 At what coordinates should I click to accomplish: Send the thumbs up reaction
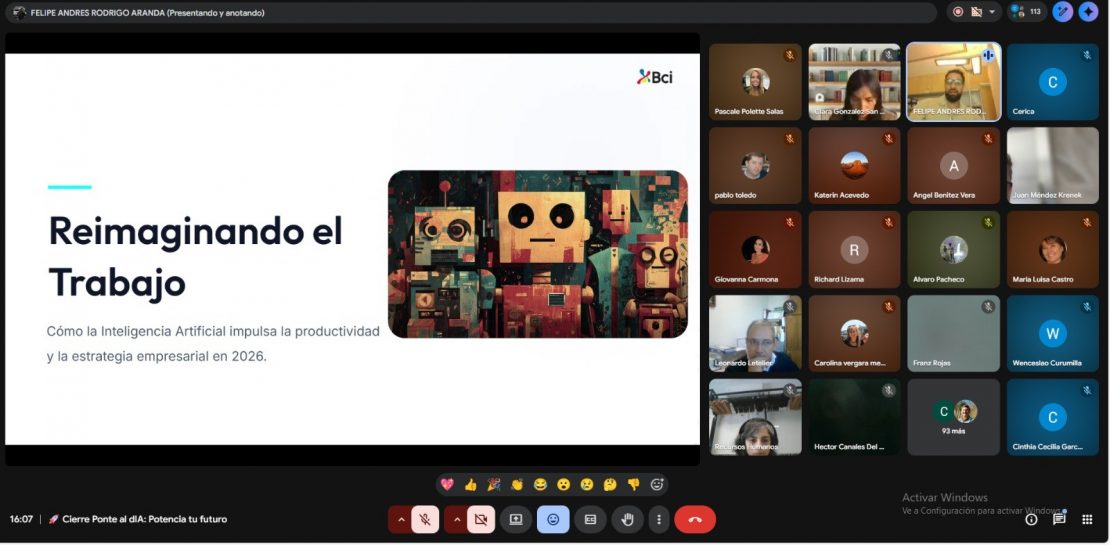coord(470,485)
